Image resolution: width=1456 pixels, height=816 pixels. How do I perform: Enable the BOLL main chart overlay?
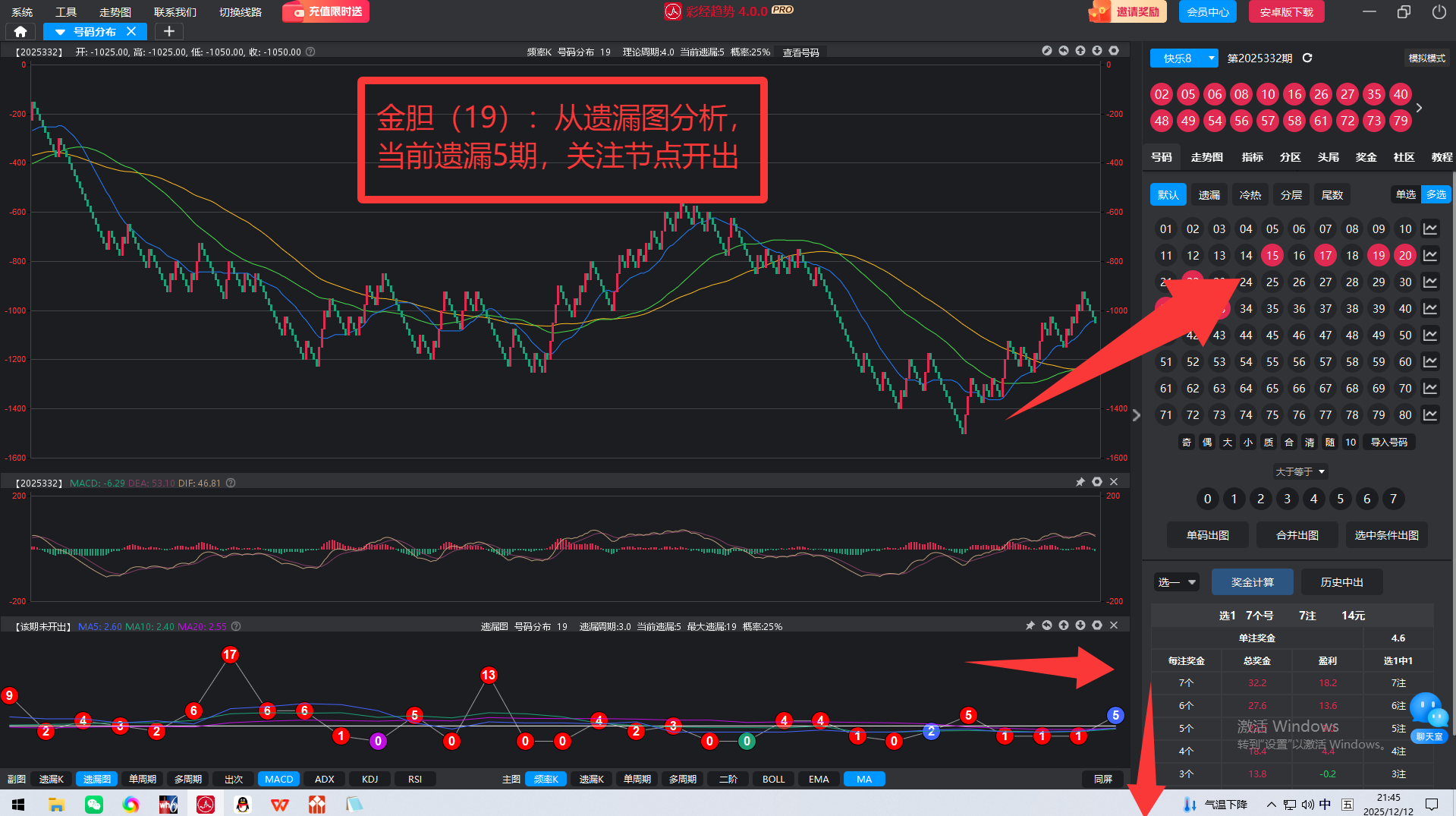point(773,779)
